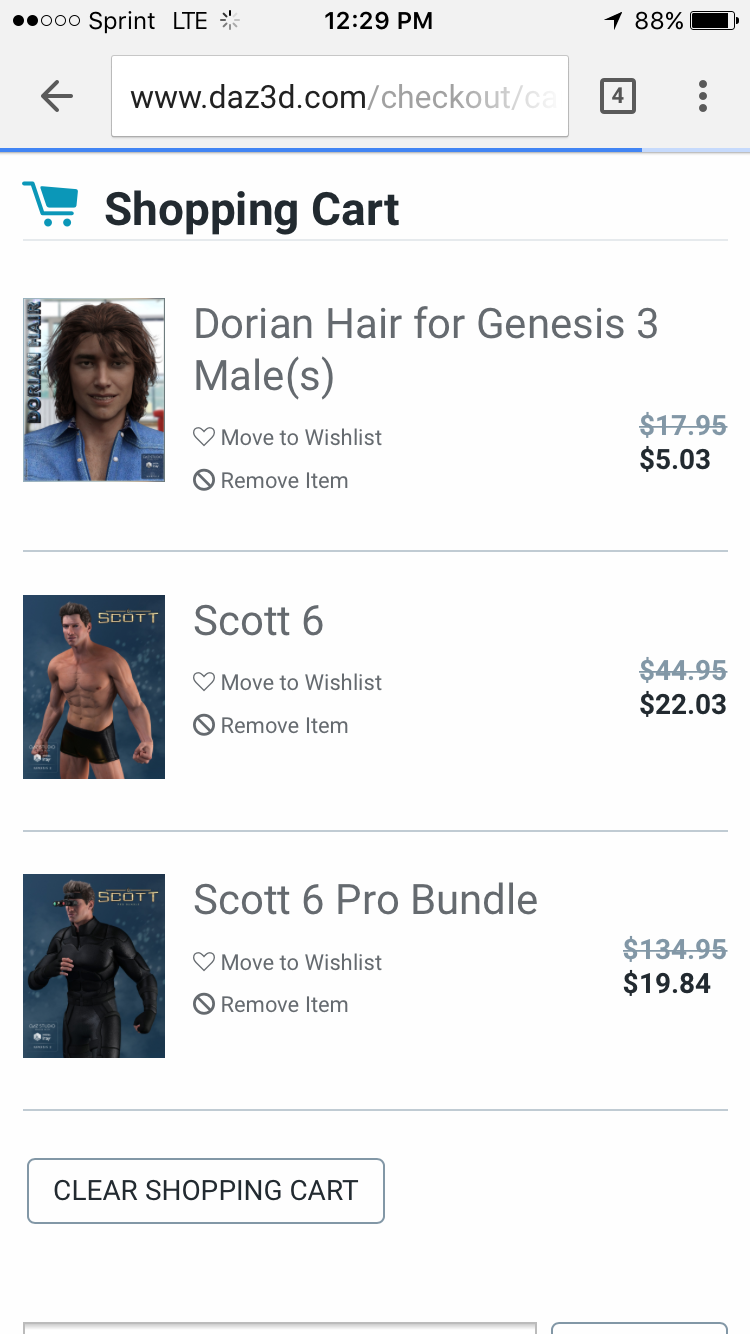Open Dorian Hair product thumbnail
Image resolution: width=750 pixels, height=1334 pixels.
tap(94, 390)
